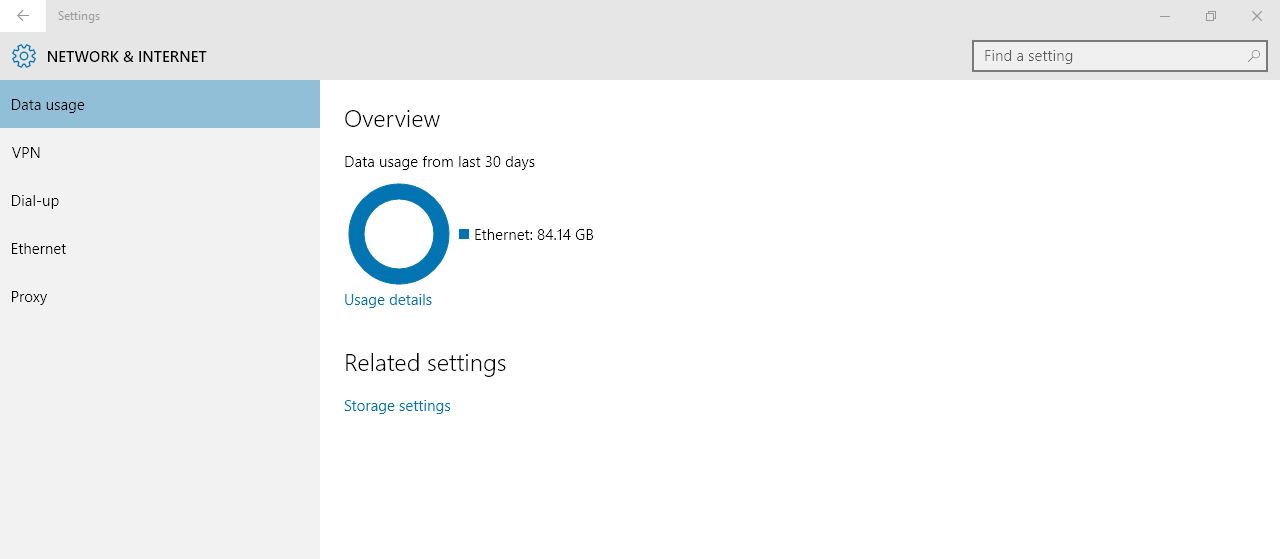
Task: Click the Ethernet: 84.14 GB label
Action: [534, 235]
